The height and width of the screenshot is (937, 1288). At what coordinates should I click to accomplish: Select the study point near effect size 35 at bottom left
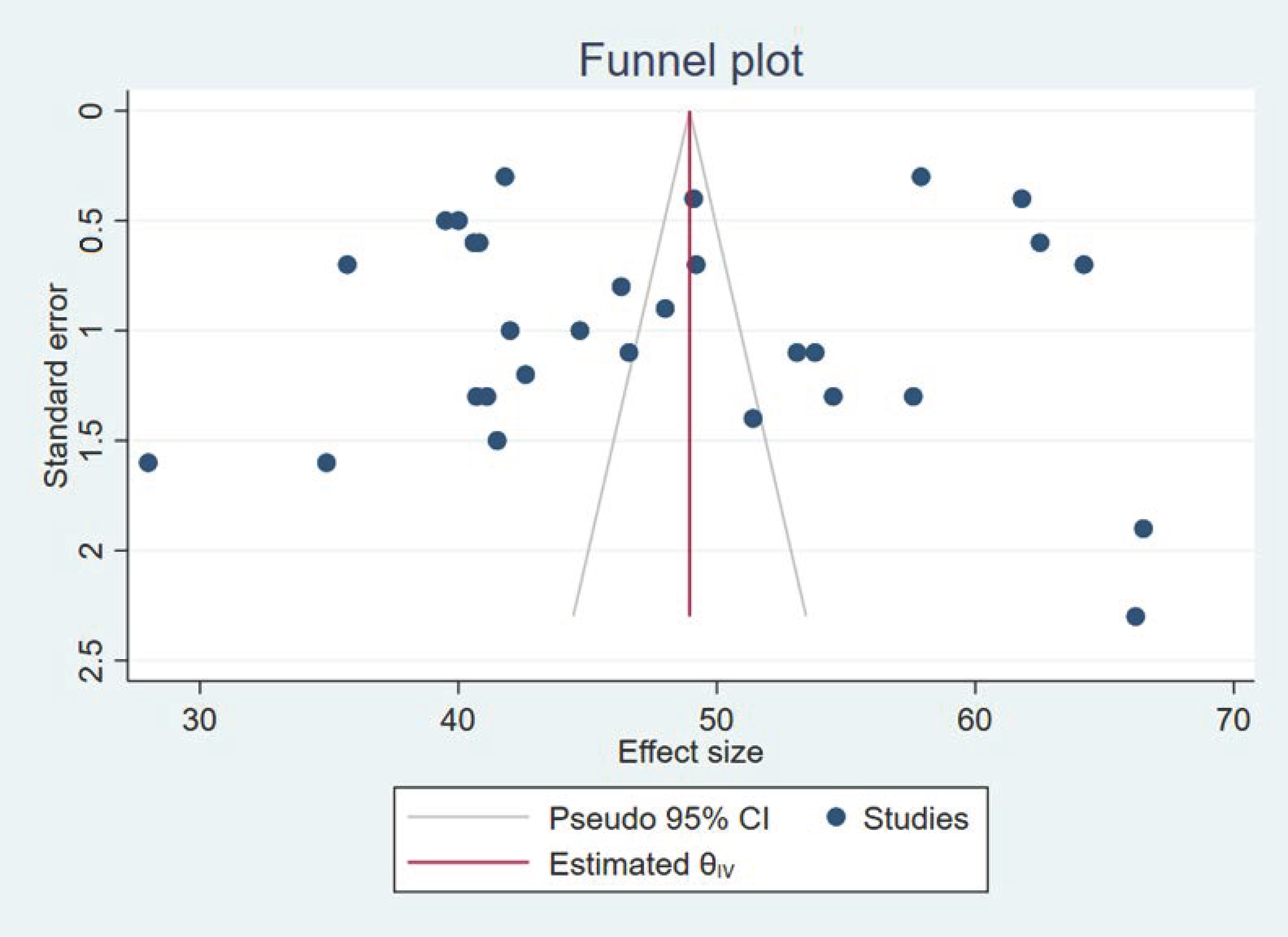tap(326, 463)
